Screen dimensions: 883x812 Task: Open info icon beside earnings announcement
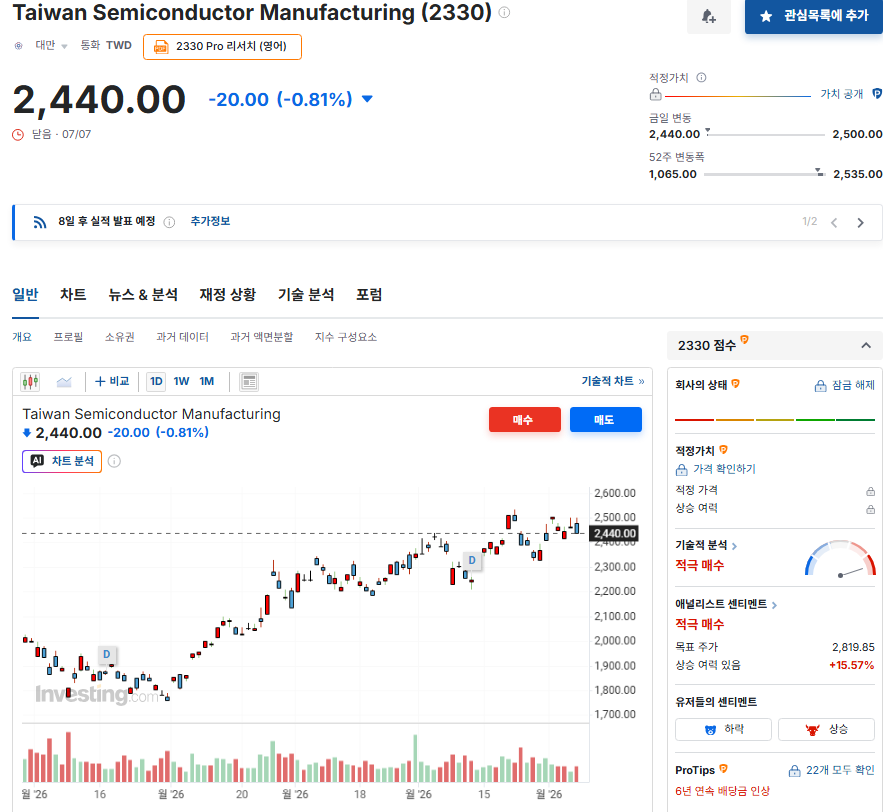click(x=169, y=222)
